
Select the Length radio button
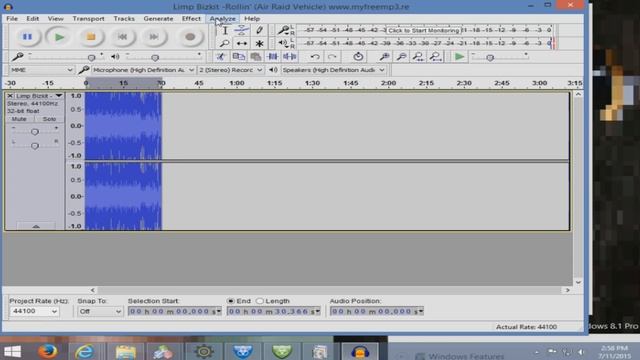pyautogui.click(x=260, y=301)
